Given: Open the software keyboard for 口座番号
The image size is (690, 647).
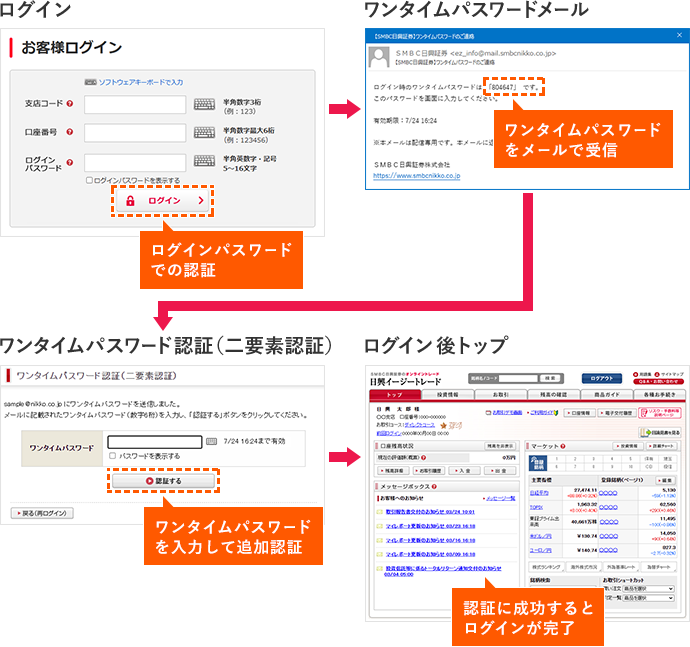Looking at the screenshot, I should 205,132.
